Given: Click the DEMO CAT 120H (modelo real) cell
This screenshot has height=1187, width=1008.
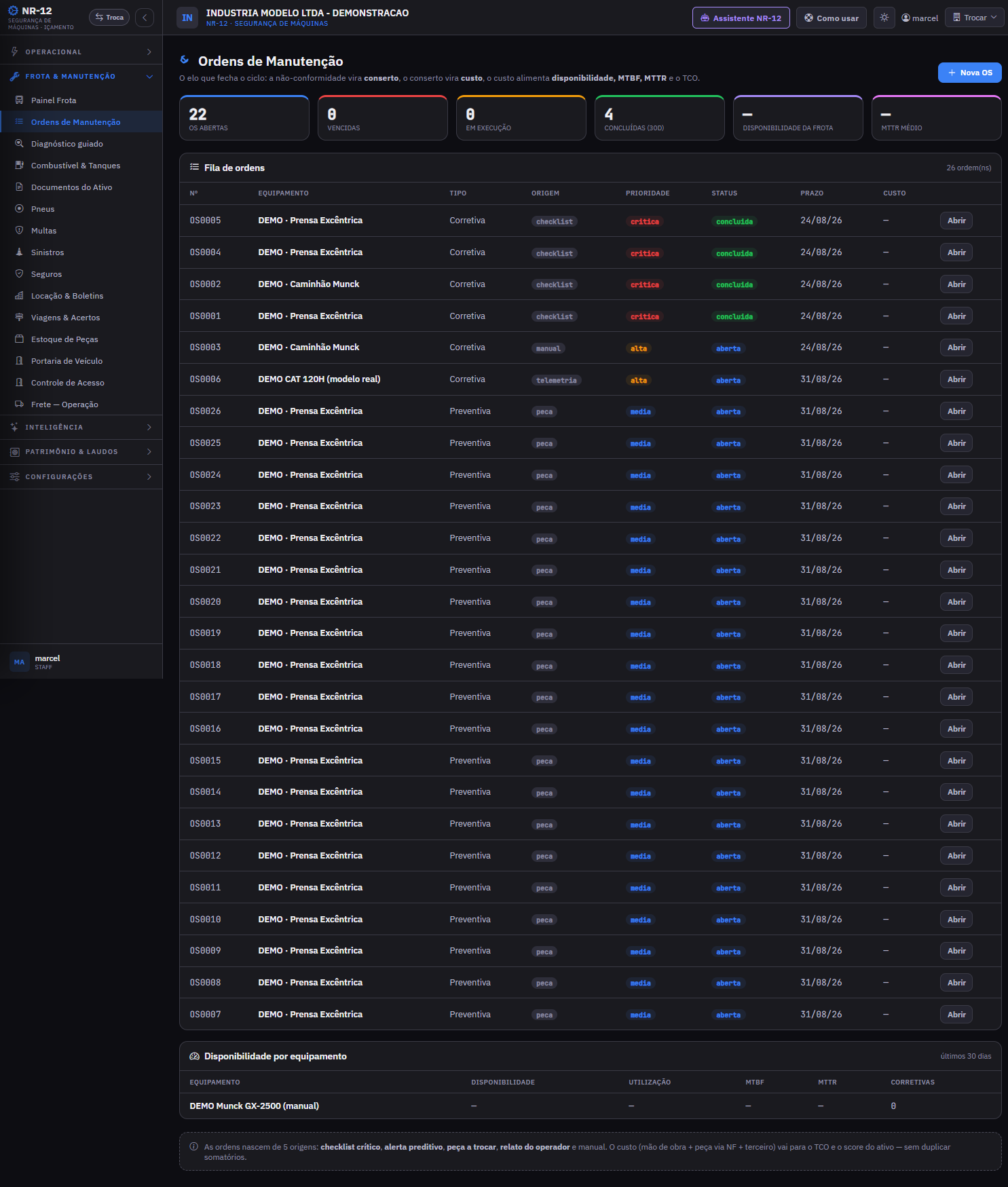Looking at the screenshot, I should click(x=319, y=379).
